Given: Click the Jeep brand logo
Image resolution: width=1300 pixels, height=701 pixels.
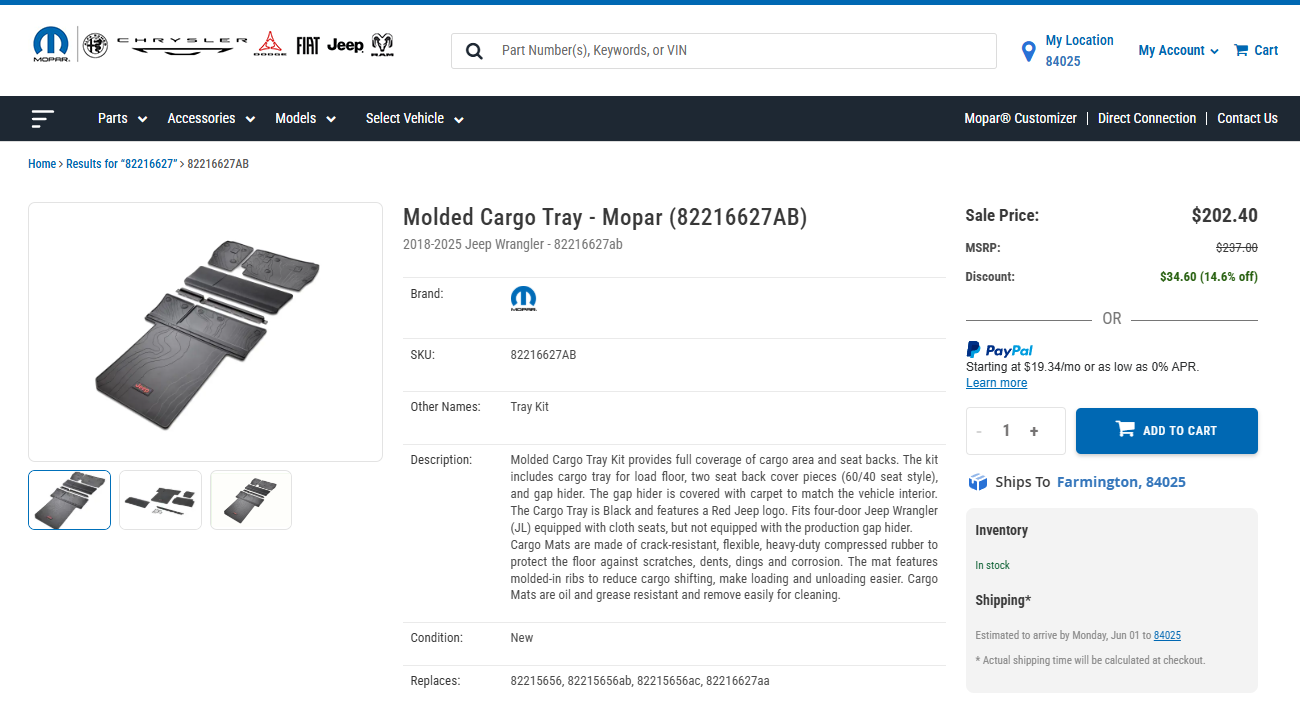Looking at the screenshot, I should [345, 45].
